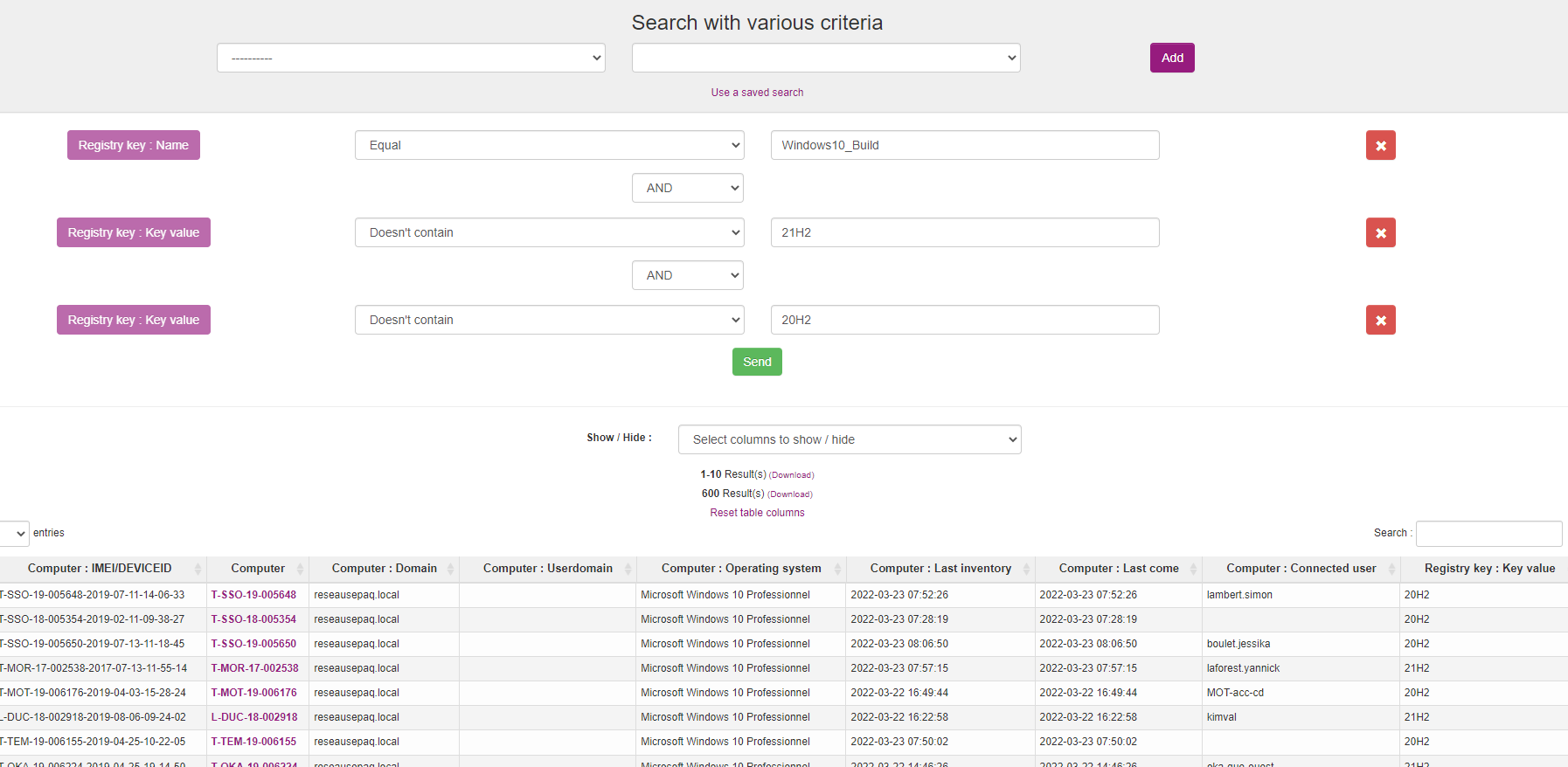Open computer L-DUC-18-002918 link
Viewport: 1568px width, 767px height.
pos(254,717)
